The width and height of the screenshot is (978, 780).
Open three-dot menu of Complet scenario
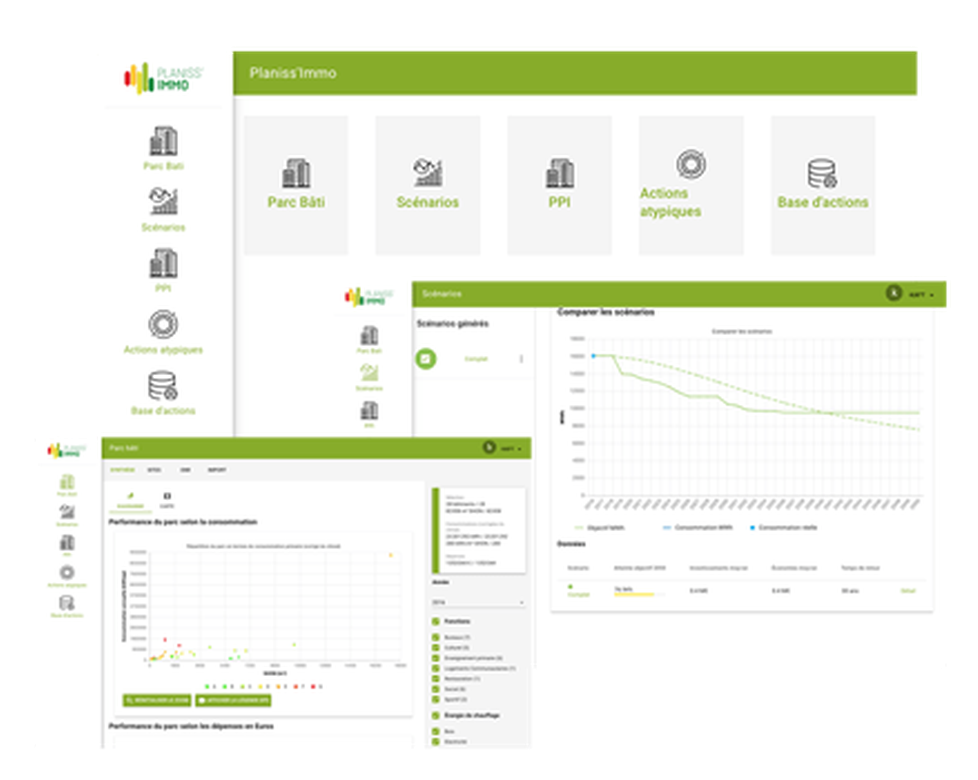click(x=521, y=359)
